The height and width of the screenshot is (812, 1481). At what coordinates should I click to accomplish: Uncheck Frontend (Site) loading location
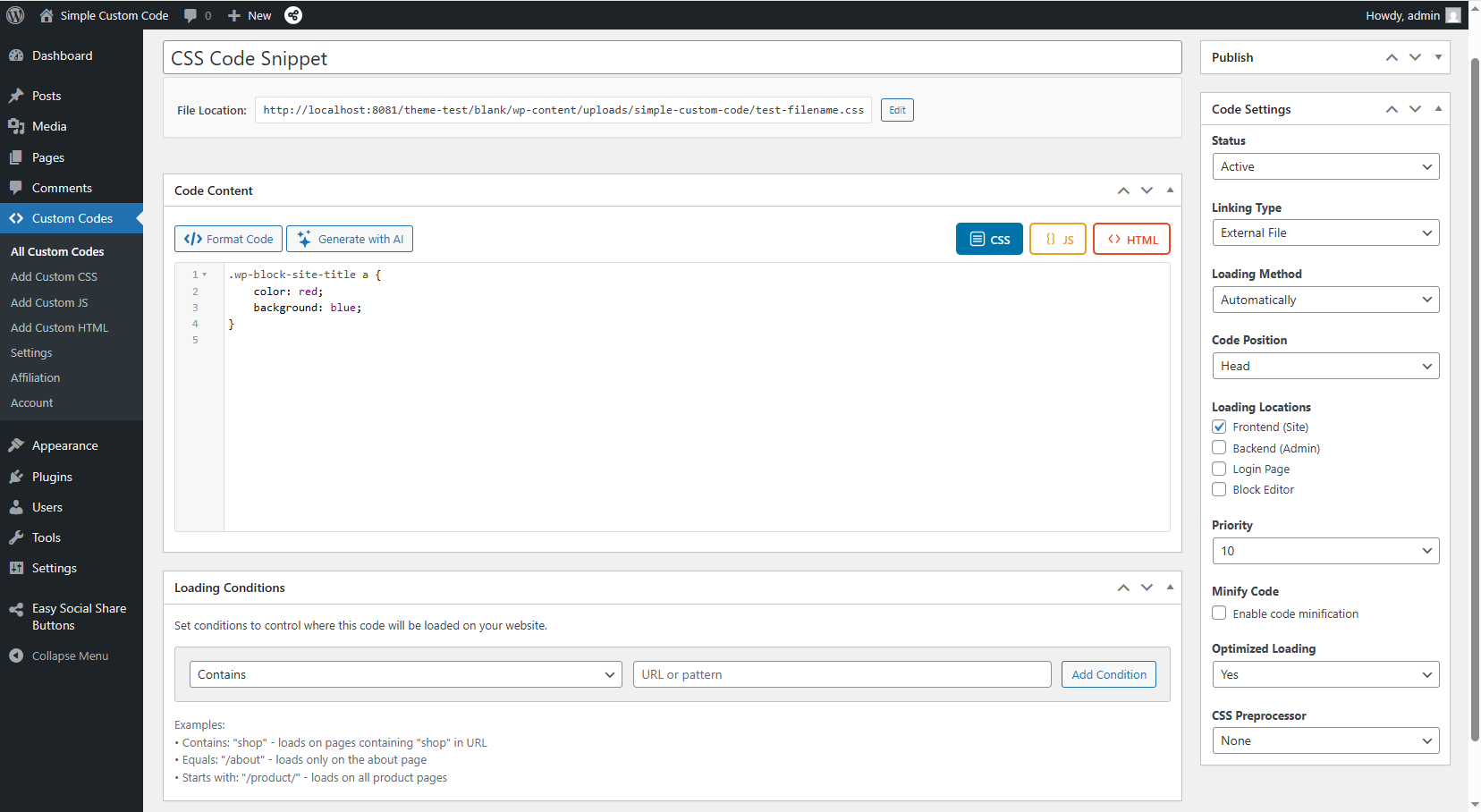coord(1219,427)
